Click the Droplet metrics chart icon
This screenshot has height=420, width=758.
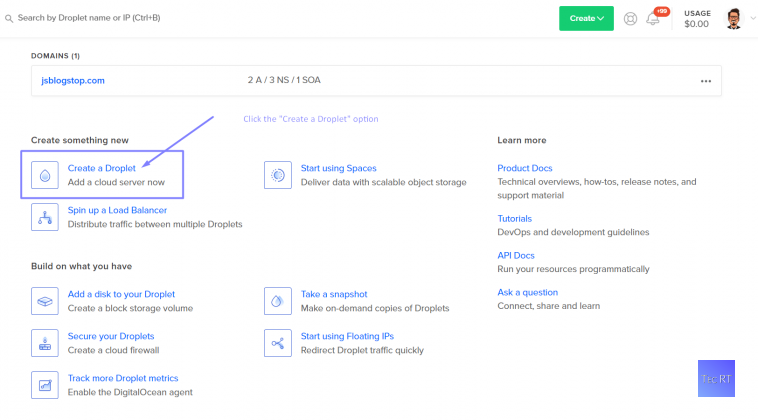(45, 385)
